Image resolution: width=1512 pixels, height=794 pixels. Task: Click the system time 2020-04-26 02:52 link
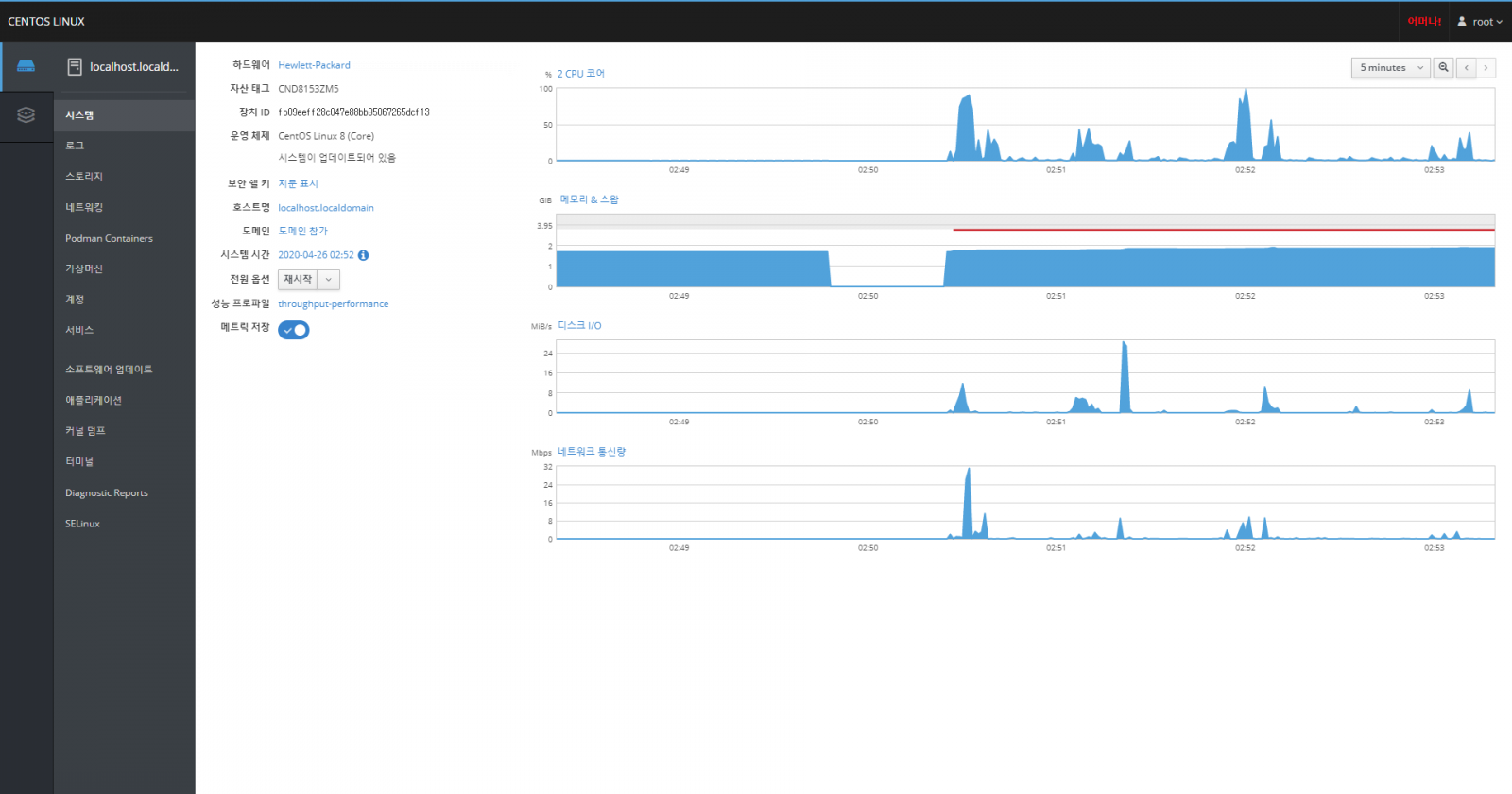[316, 255]
